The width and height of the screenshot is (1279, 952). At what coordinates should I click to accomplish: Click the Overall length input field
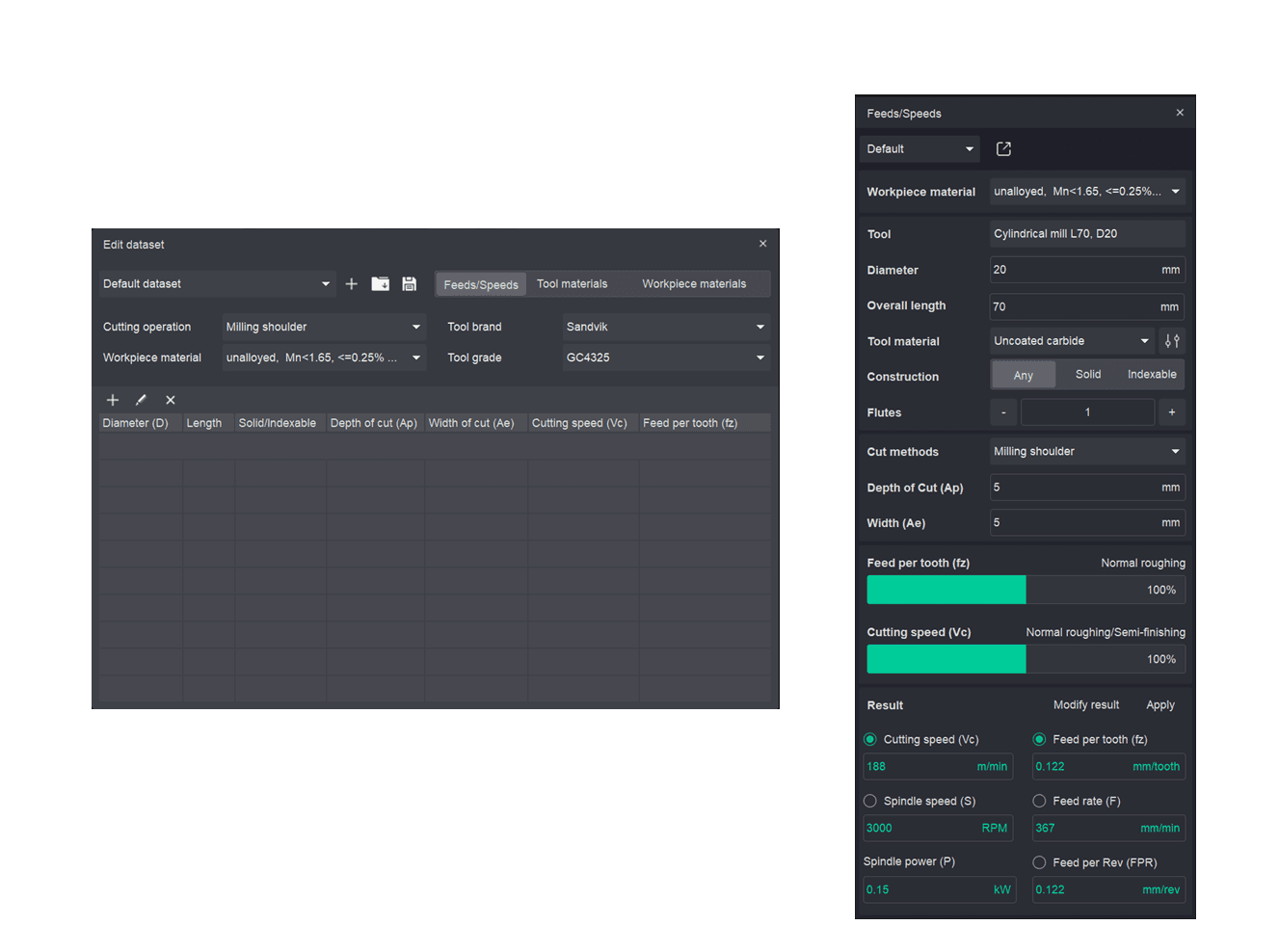click(x=1087, y=306)
